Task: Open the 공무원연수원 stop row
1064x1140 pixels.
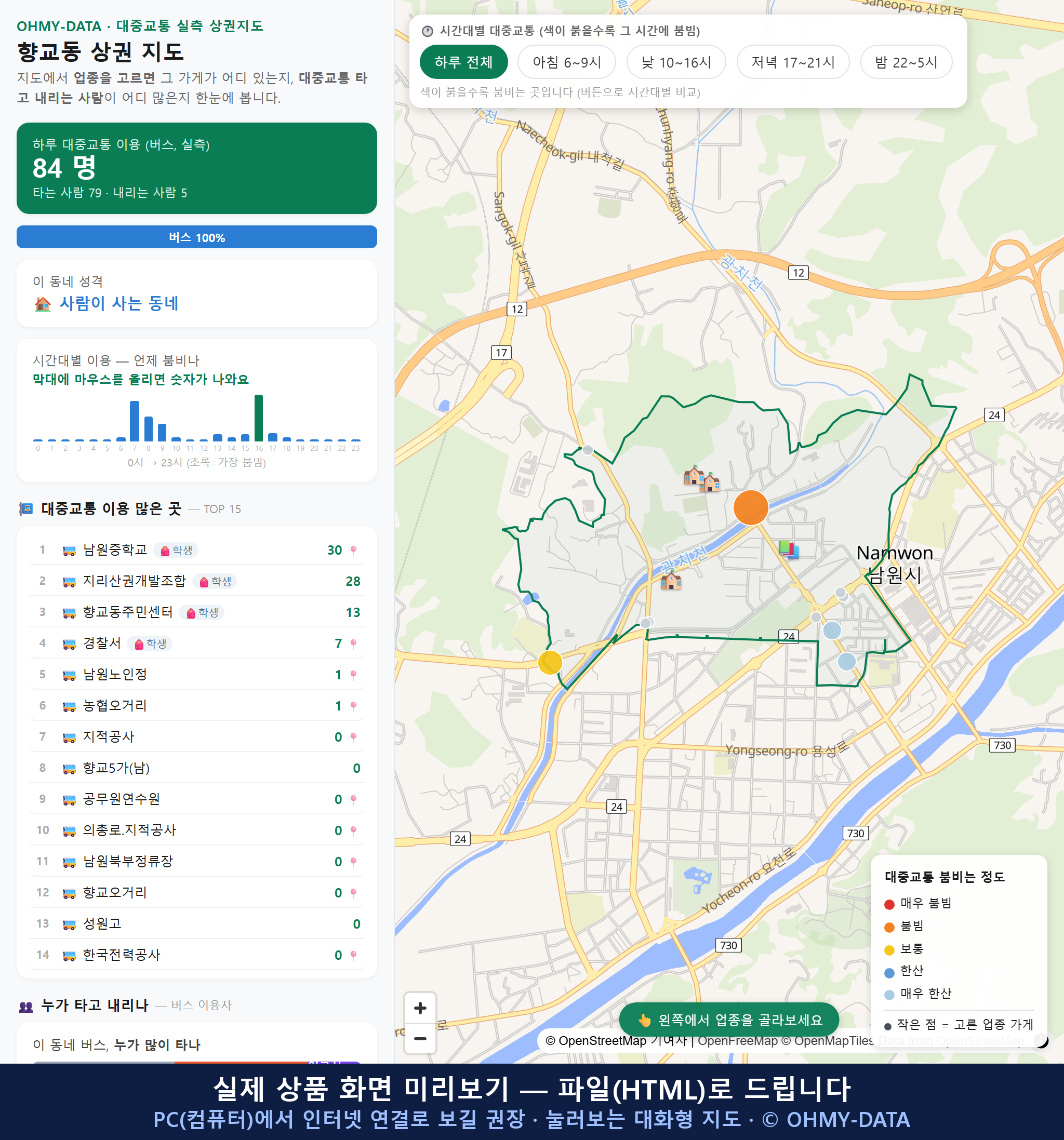Action: click(197, 799)
